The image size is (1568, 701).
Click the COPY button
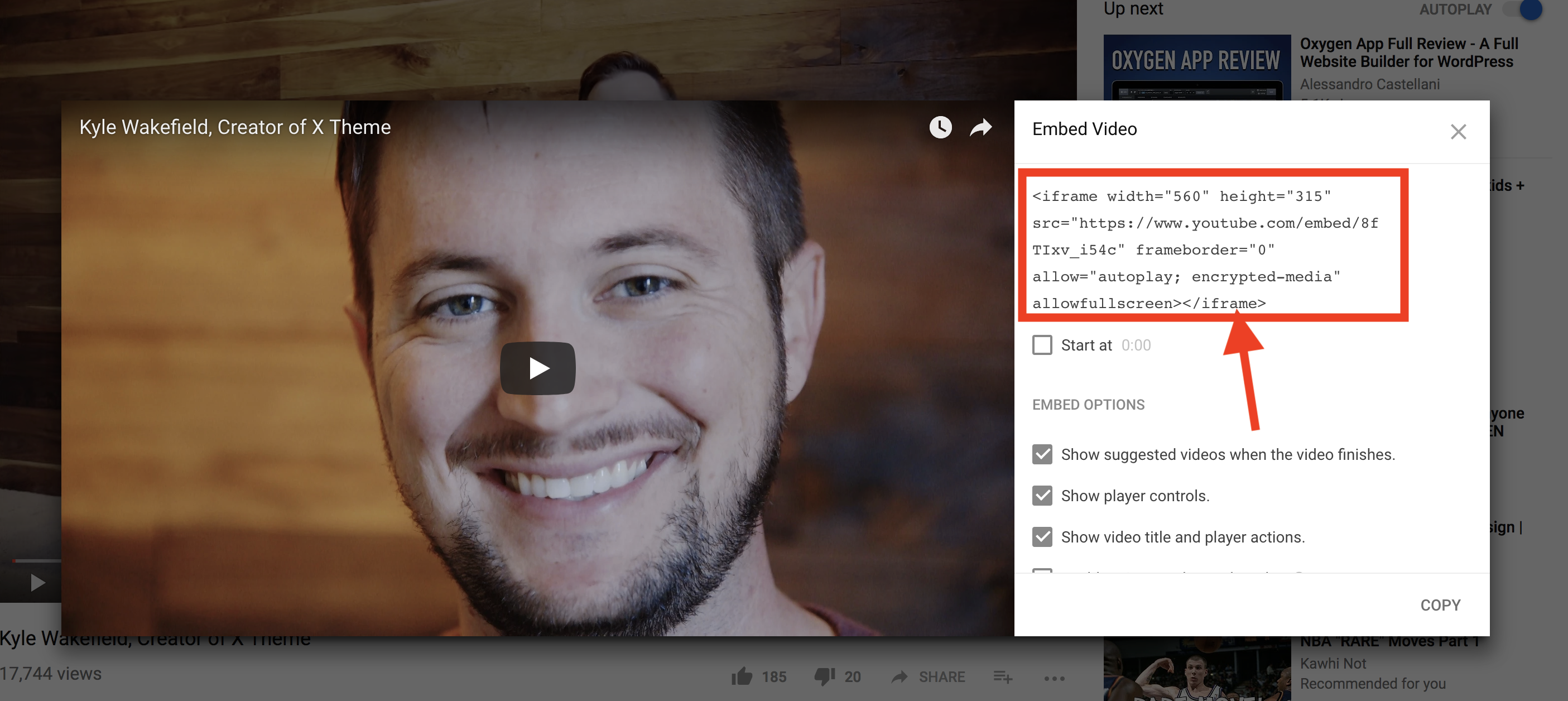[1441, 604]
